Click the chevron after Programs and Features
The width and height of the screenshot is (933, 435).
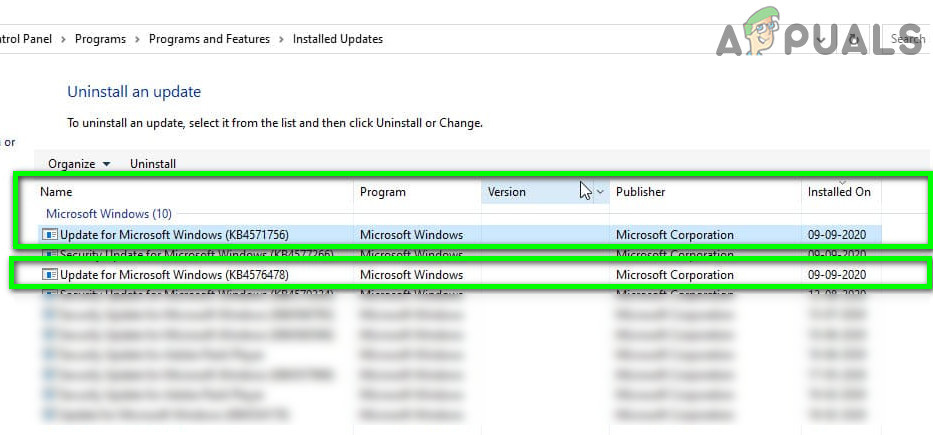tap(281, 39)
